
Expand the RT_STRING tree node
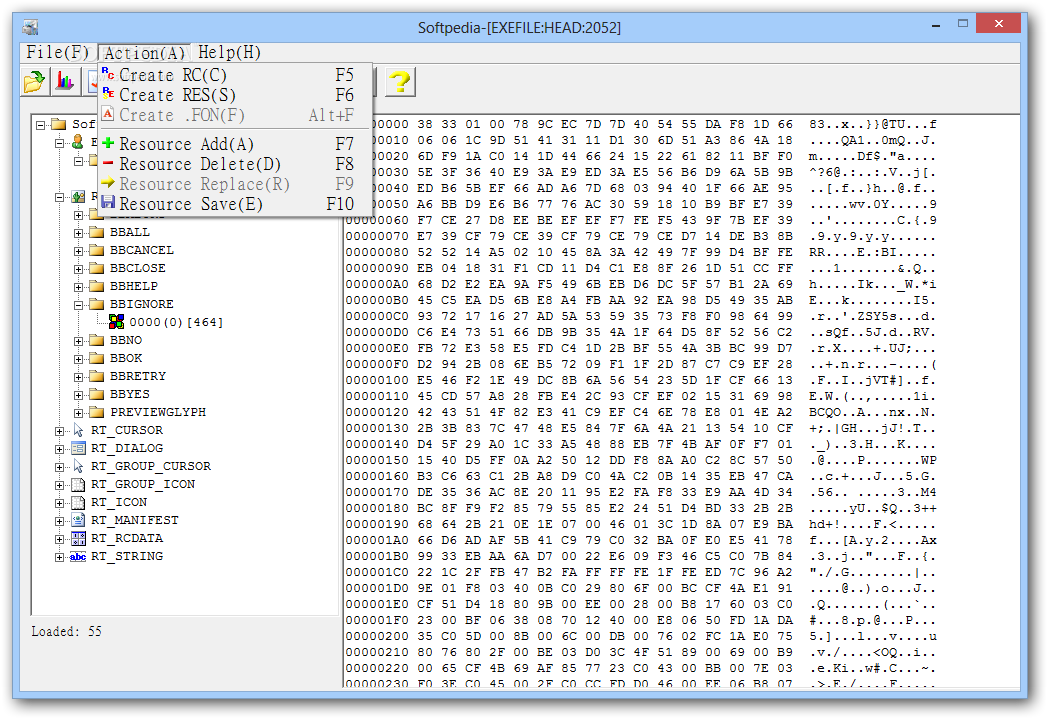(59, 557)
